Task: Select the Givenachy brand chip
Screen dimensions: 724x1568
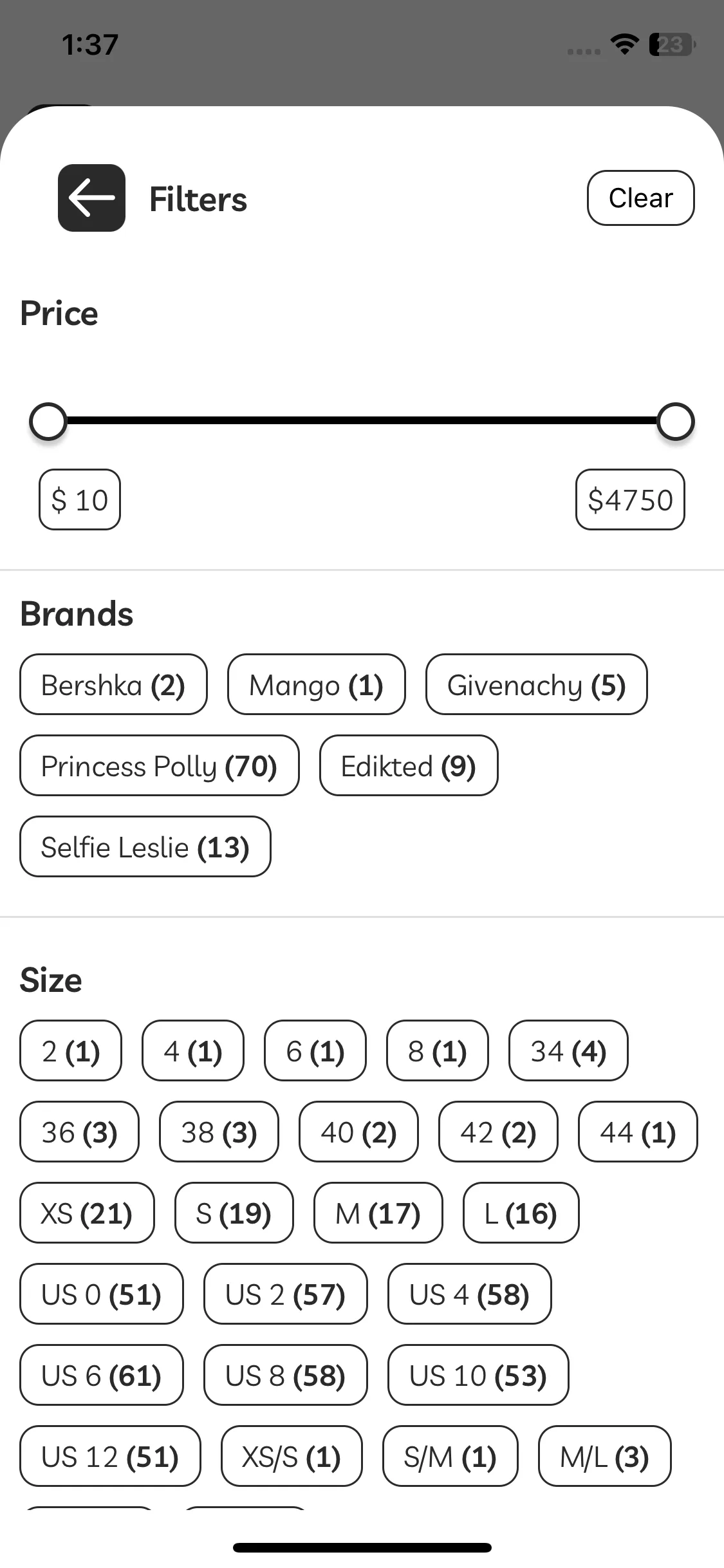Action: pyautogui.click(x=537, y=685)
